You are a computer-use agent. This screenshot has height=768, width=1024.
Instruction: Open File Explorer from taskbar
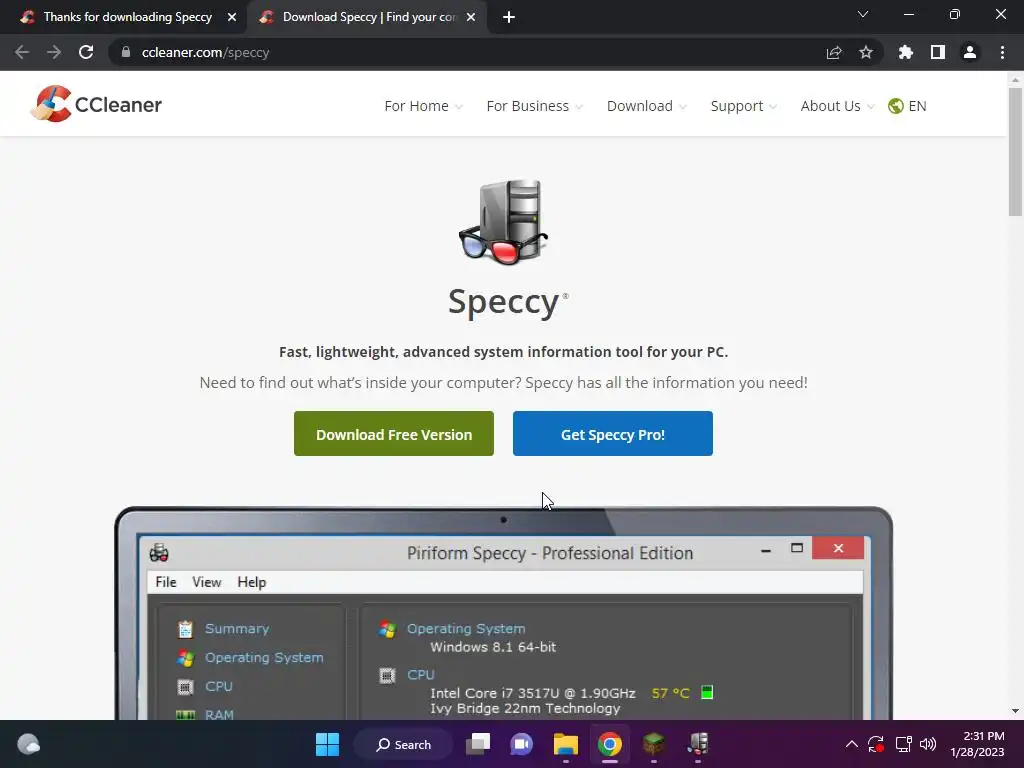click(566, 744)
